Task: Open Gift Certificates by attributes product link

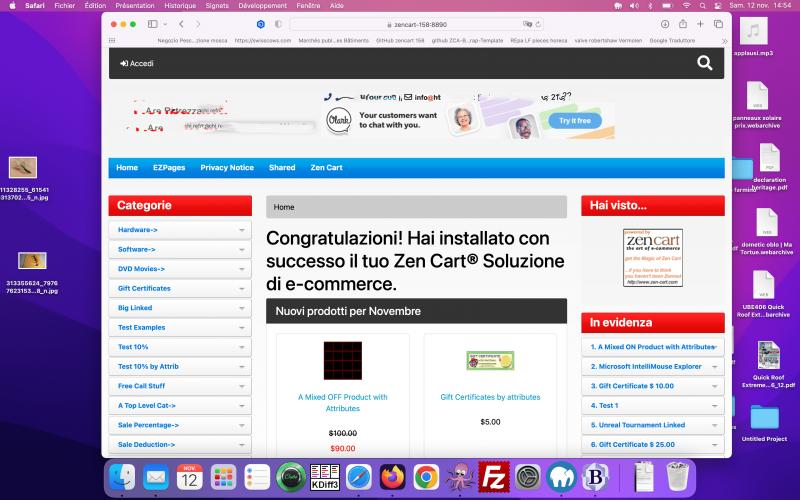Action: (490, 397)
